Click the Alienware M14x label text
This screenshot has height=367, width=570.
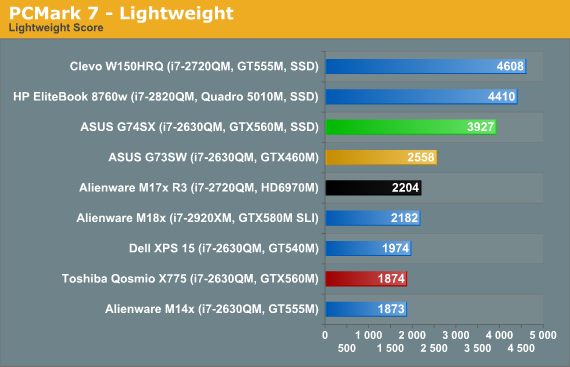click(x=212, y=309)
